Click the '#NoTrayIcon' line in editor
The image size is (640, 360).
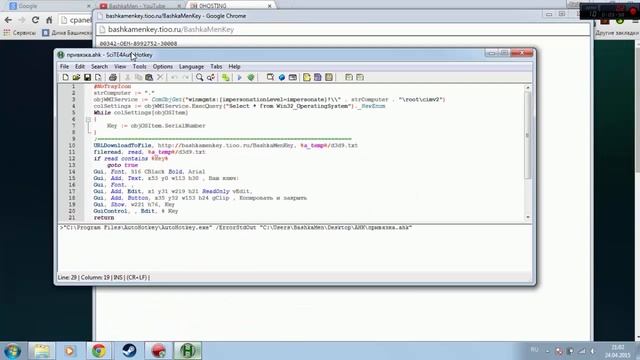[x=112, y=86]
